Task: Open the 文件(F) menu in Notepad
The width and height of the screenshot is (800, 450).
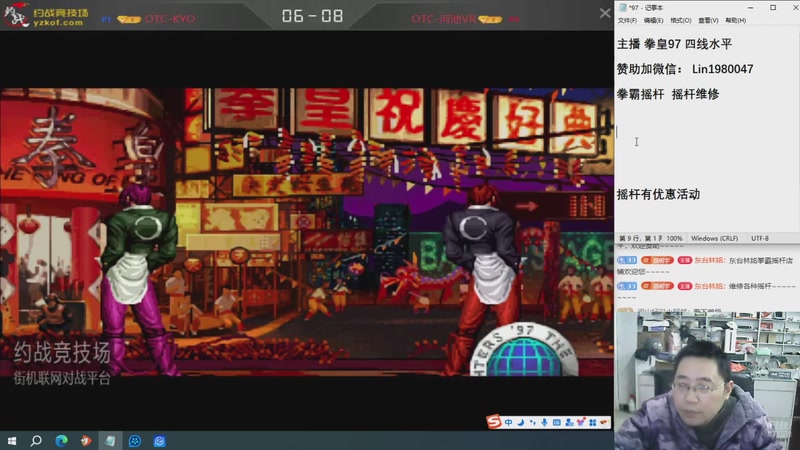Action: 627,20
